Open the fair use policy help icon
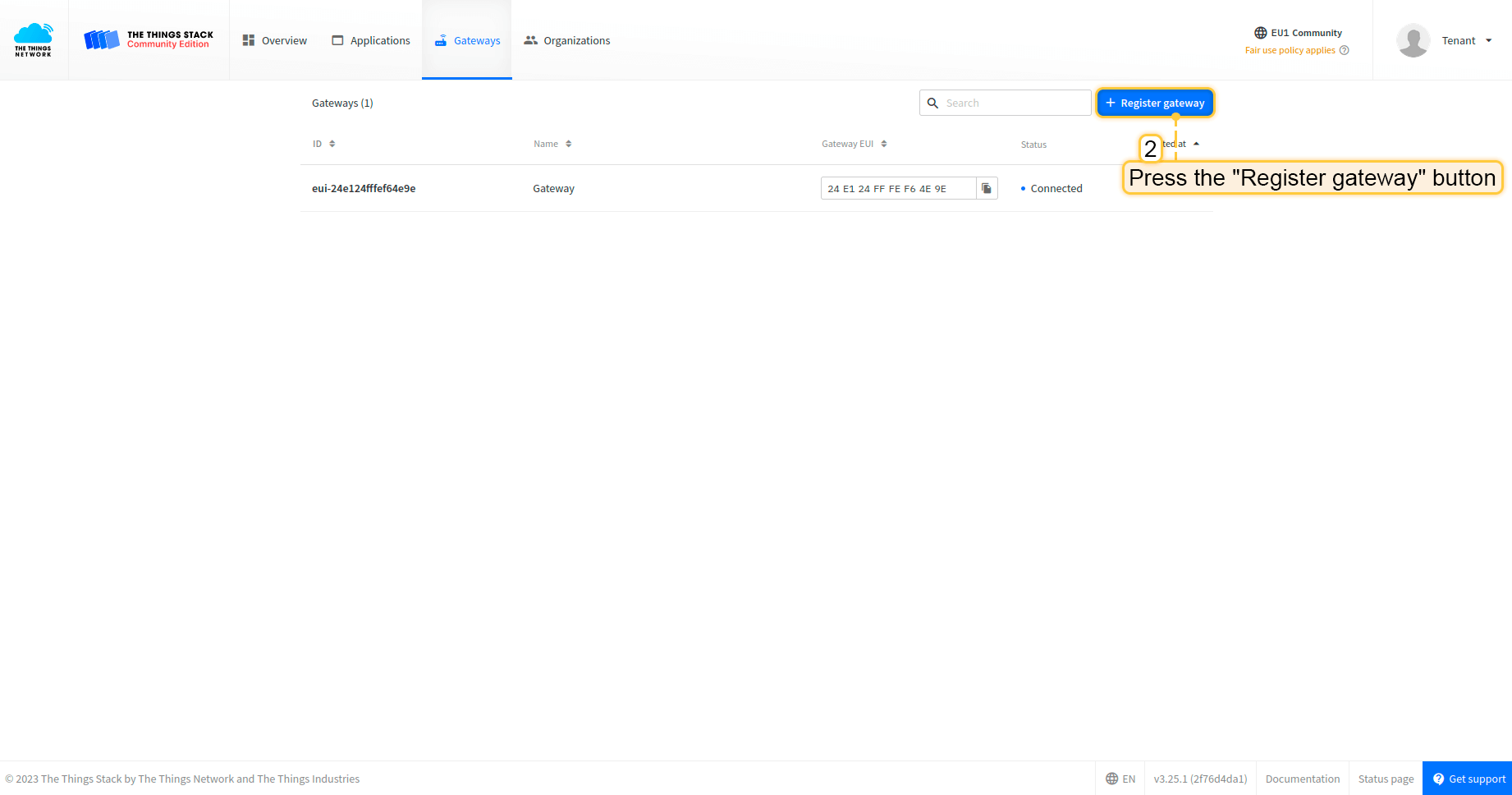1512x795 pixels. (1344, 50)
